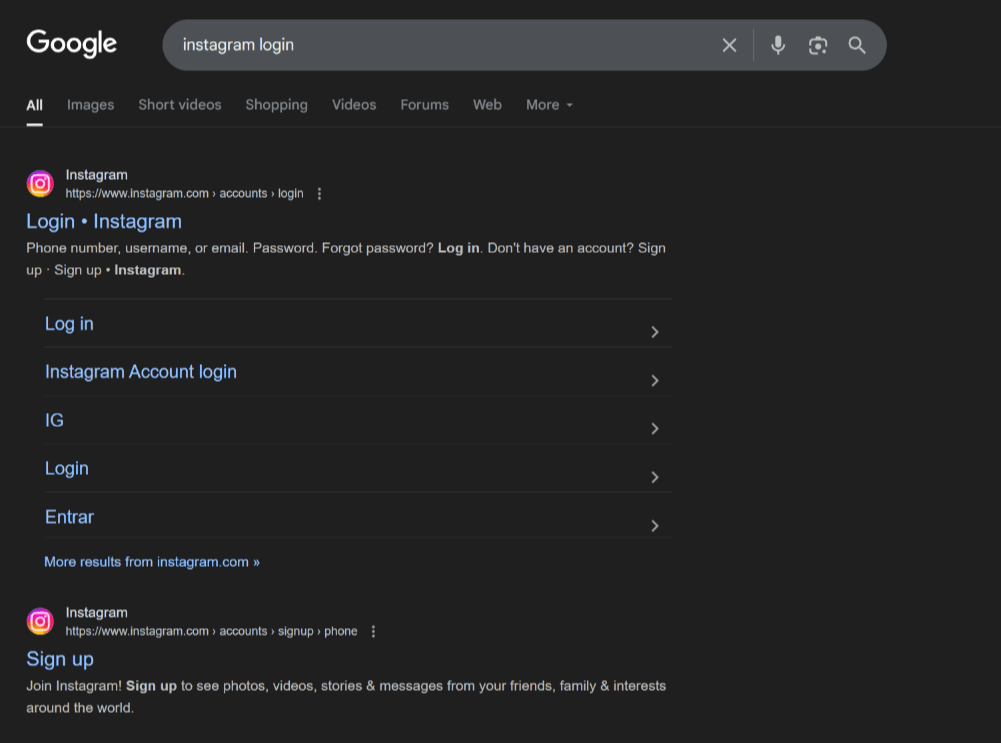This screenshot has width=1001, height=743.
Task: Click the URL 'https://www.instagram.com › accounts › login'
Action: point(184,193)
